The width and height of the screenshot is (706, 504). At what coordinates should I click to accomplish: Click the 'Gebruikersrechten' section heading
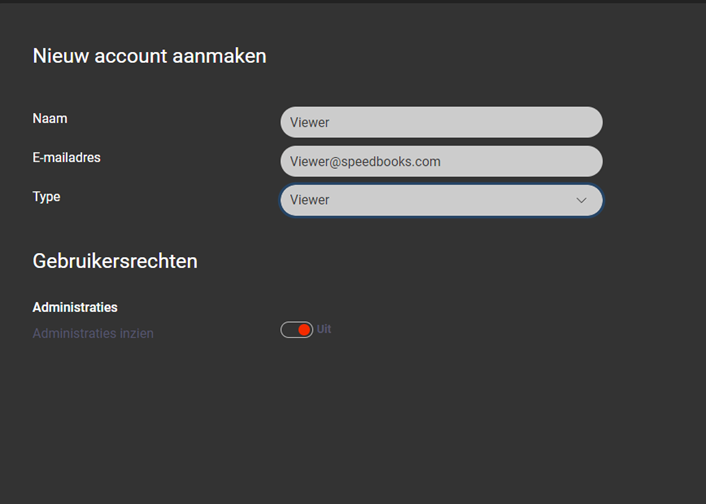(x=115, y=262)
